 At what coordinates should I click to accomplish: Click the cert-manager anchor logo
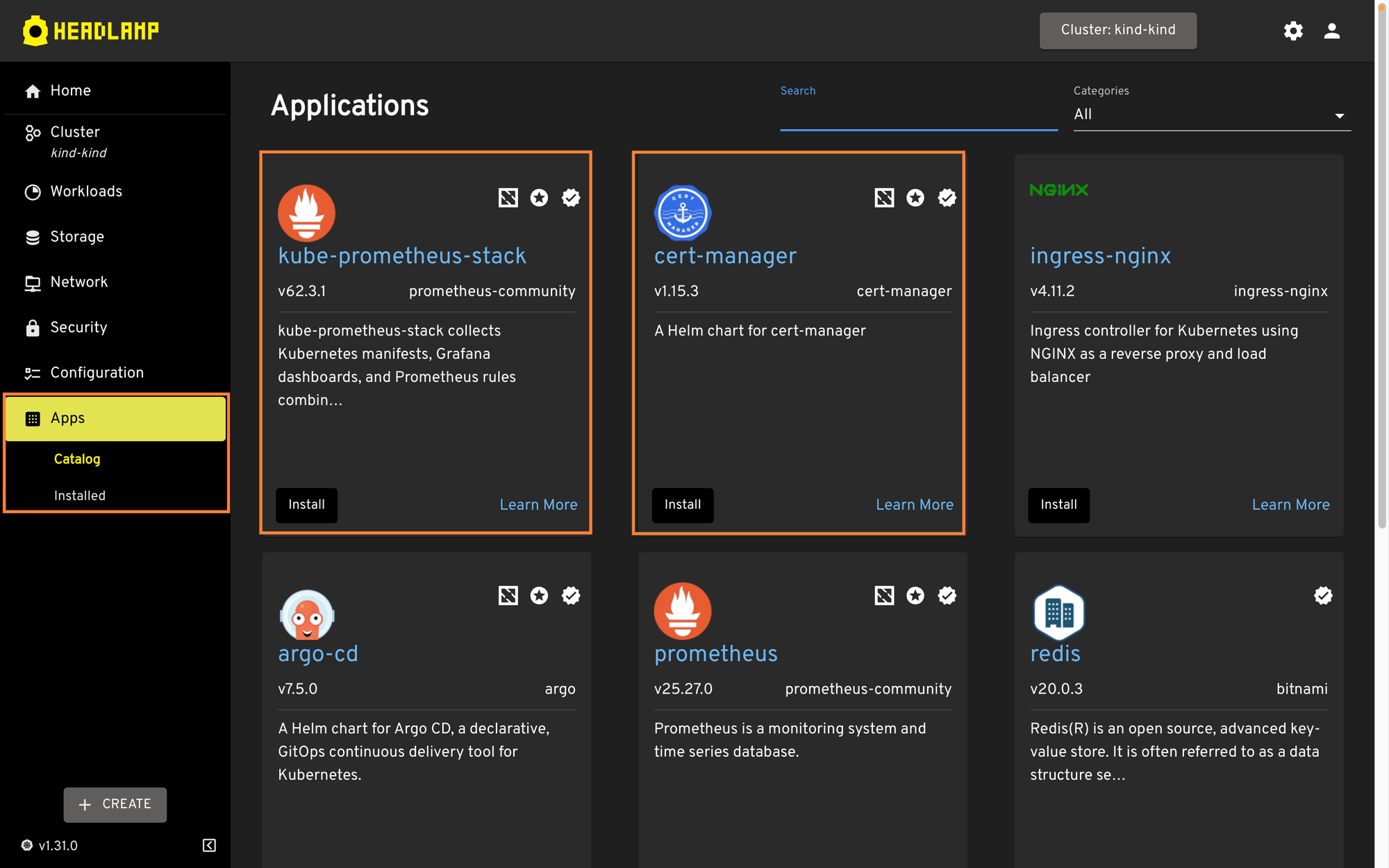683,213
